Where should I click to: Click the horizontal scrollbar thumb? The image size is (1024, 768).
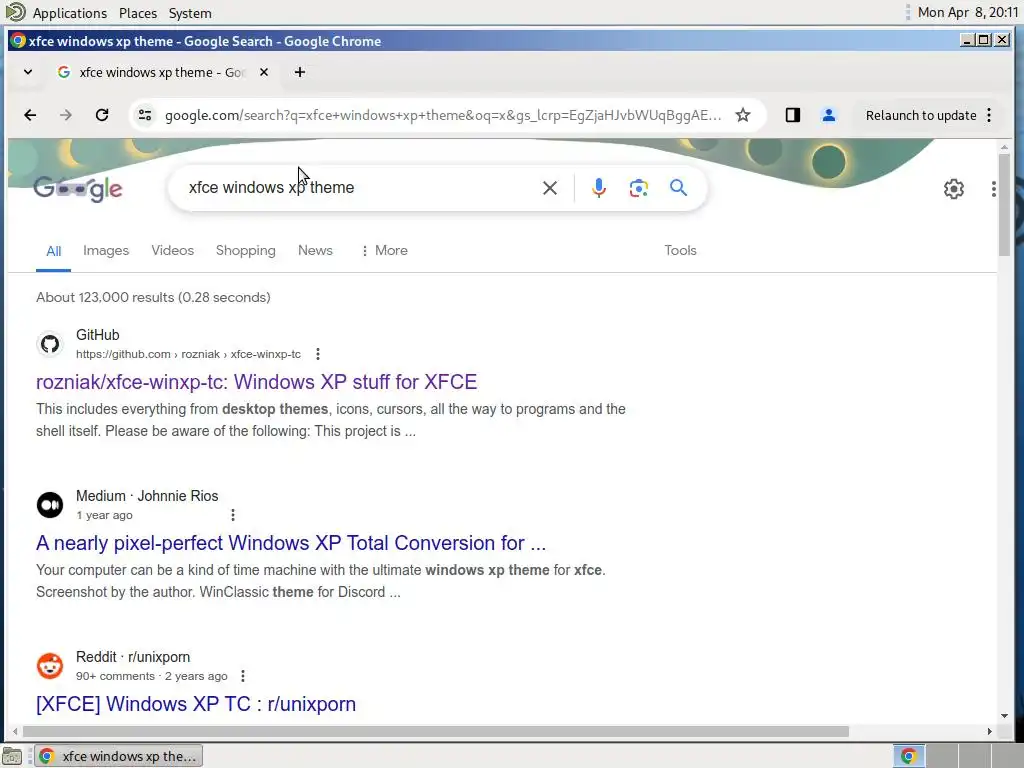tap(436, 731)
